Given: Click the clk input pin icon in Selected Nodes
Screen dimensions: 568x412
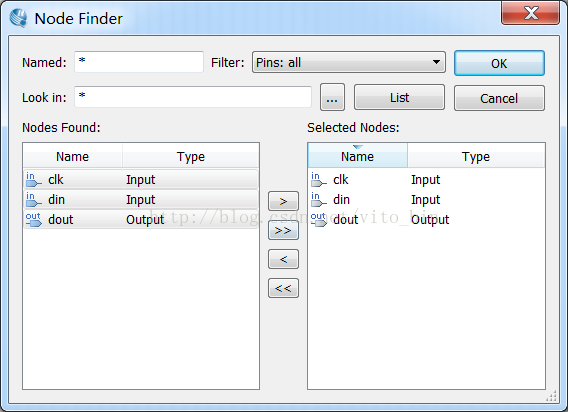Looking at the screenshot, I should tap(319, 180).
